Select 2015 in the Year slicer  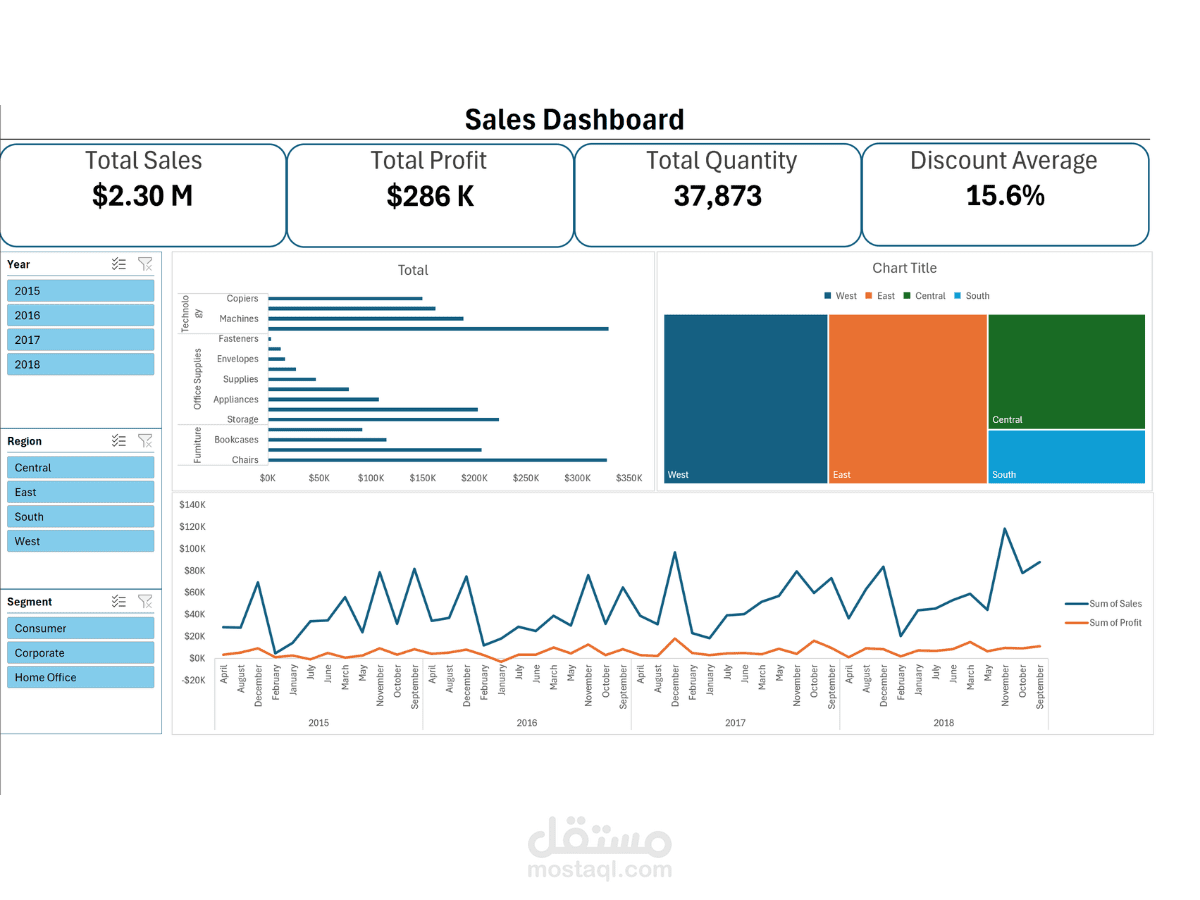pyautogui.click(x=80, y=290)
